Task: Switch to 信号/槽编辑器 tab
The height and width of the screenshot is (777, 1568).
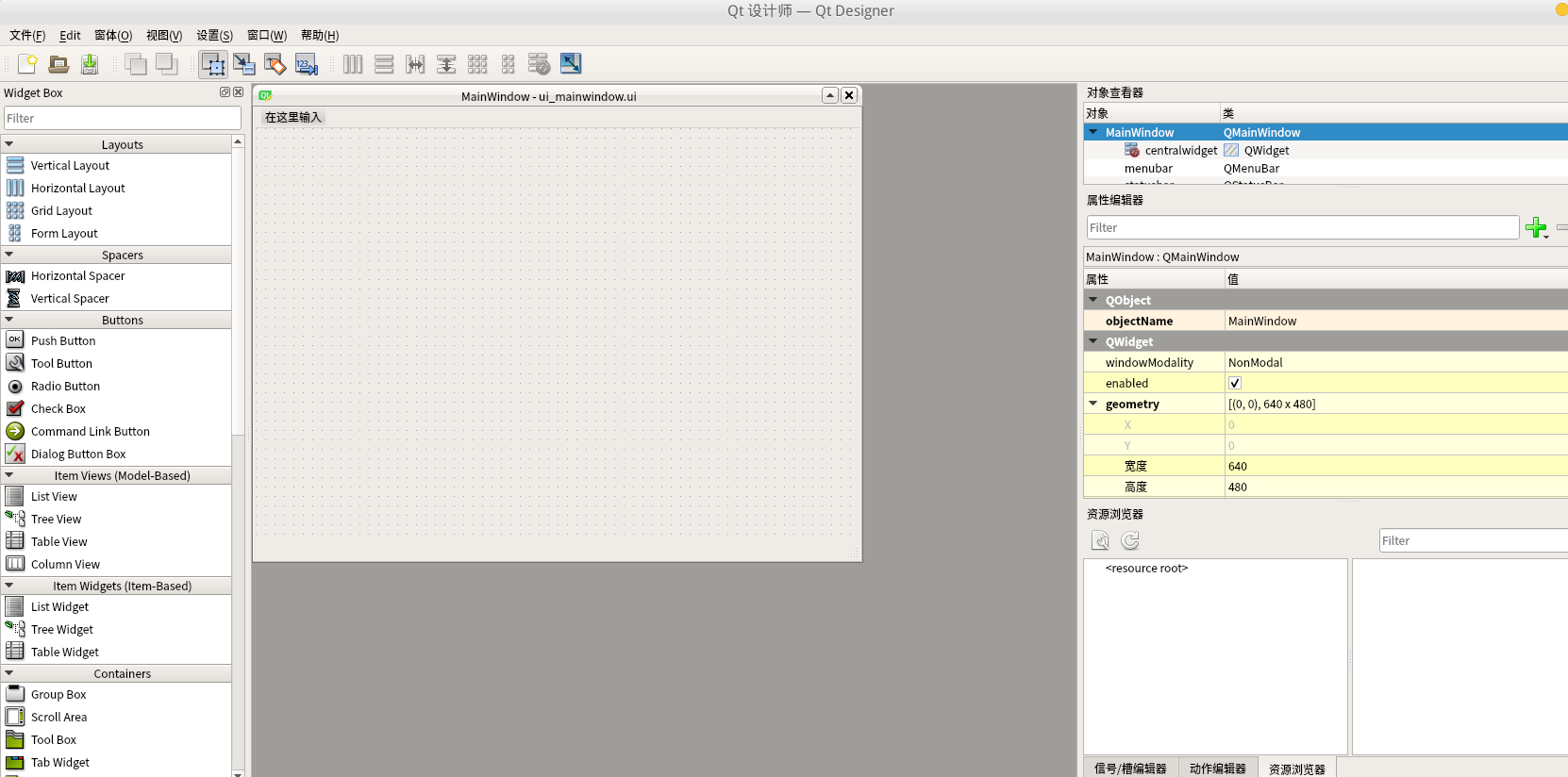Action: pos(1130,768)
